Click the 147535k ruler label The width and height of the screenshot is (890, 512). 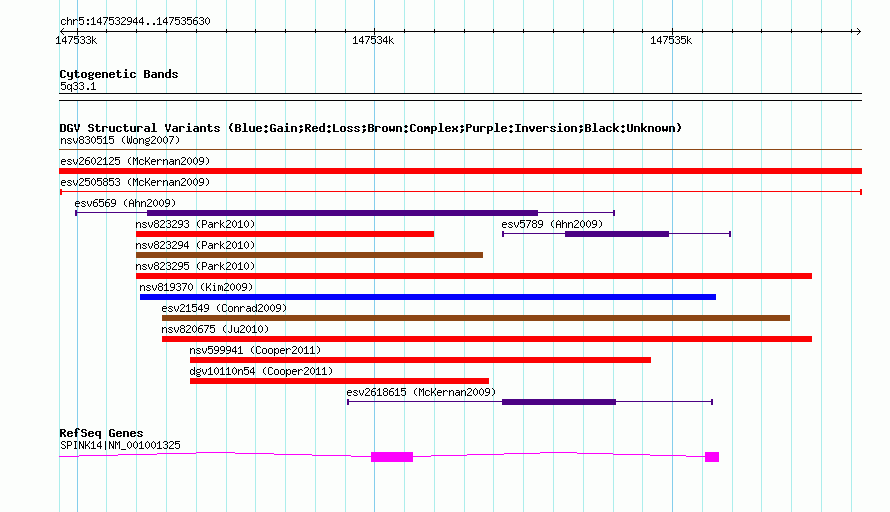coord(671,40)
